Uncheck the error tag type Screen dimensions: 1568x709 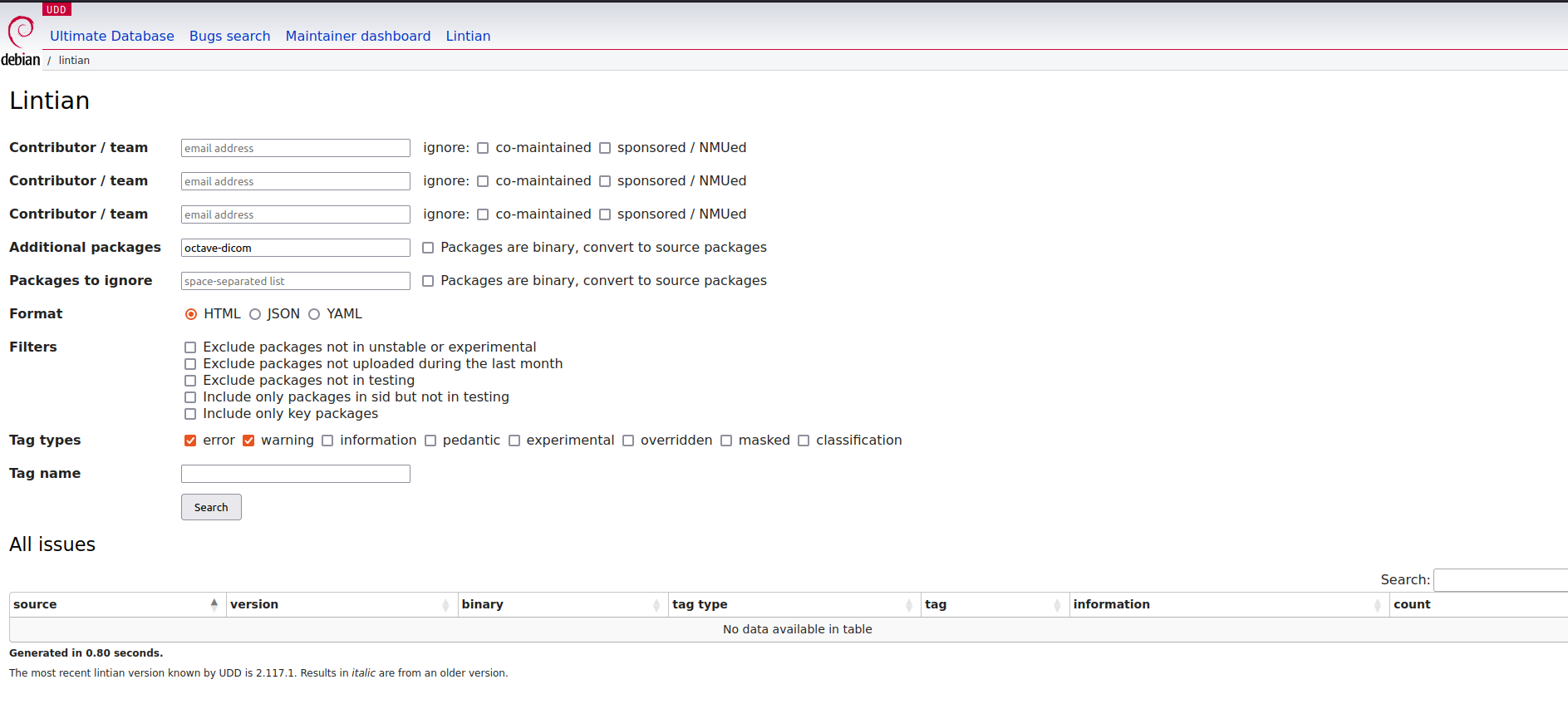(190, 441)
